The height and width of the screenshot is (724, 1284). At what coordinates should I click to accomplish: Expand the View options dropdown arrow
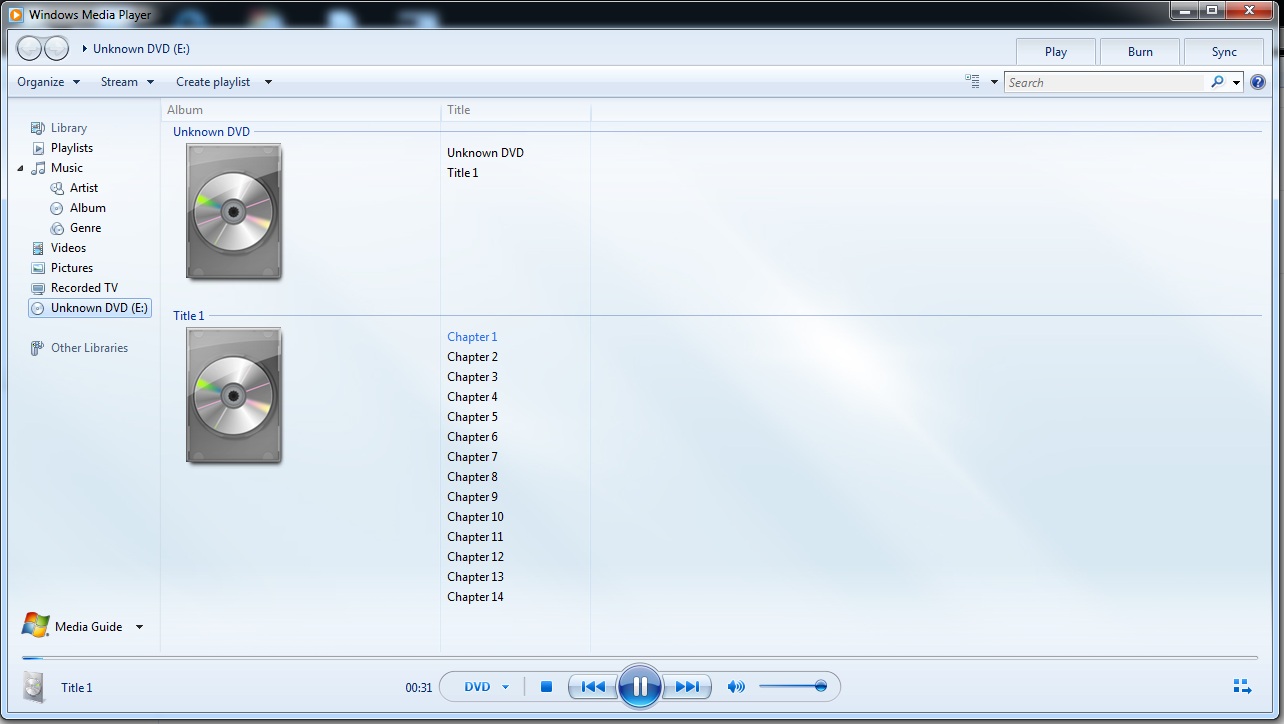[x=994, y=82]
